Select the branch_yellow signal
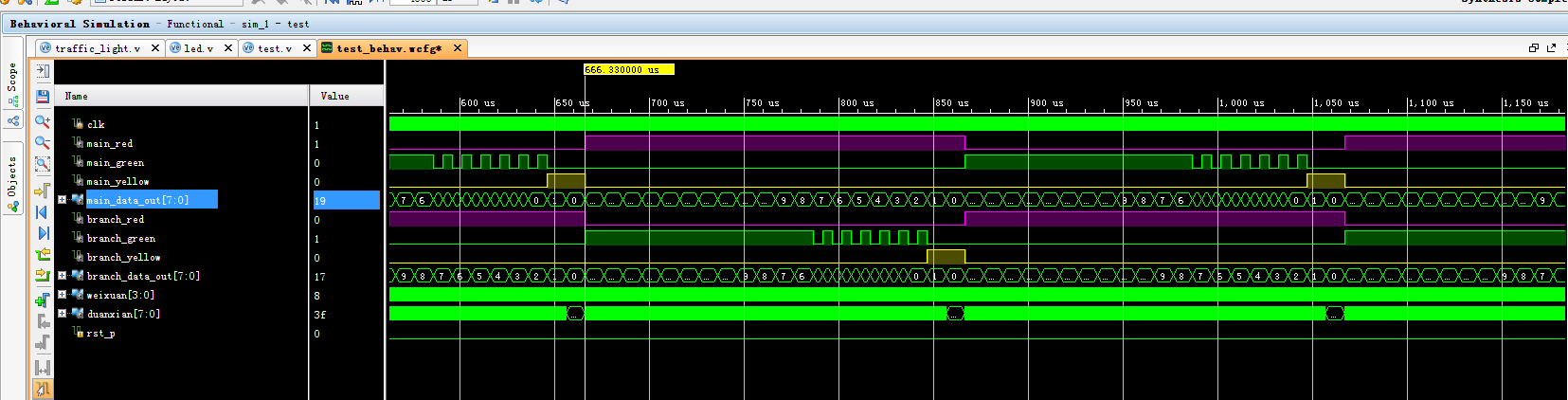The height and width of the screenshot is (400, 1568). (124, 257)
